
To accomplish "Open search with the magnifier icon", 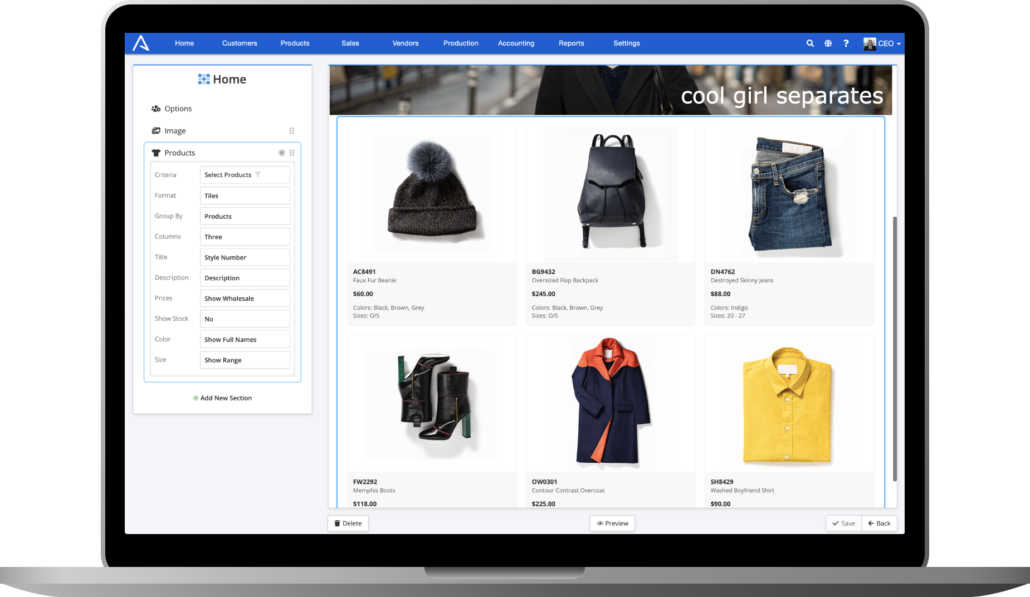I will coord(810,43).
